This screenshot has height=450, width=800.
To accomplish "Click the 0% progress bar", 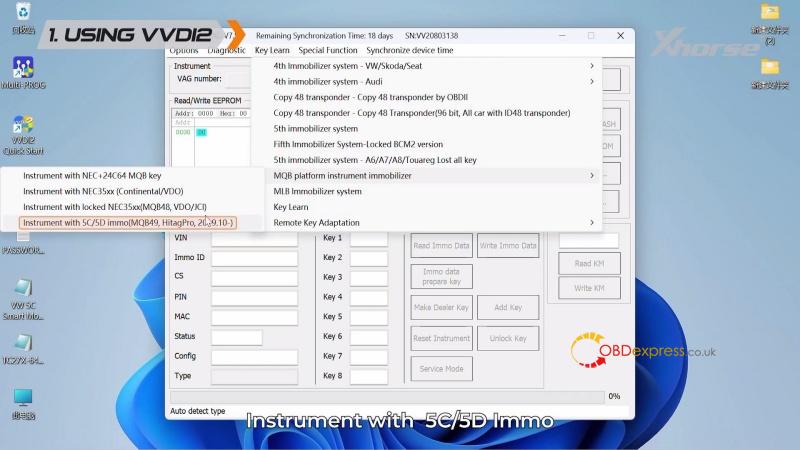I will pyautogui.click(x=387, y=396).
